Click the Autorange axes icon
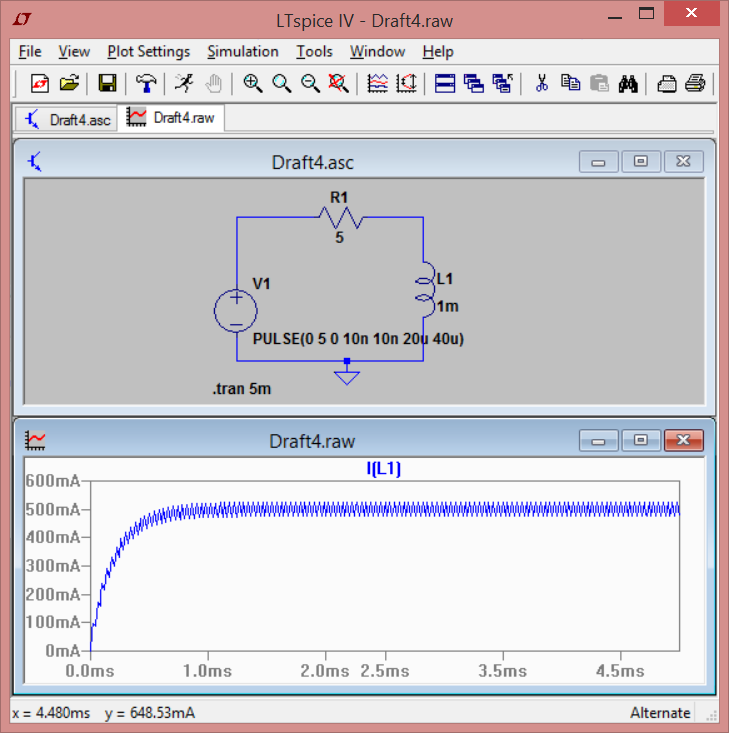Image resolution: width=729 pixels, height=733 pixels. [x=406, y=84]
